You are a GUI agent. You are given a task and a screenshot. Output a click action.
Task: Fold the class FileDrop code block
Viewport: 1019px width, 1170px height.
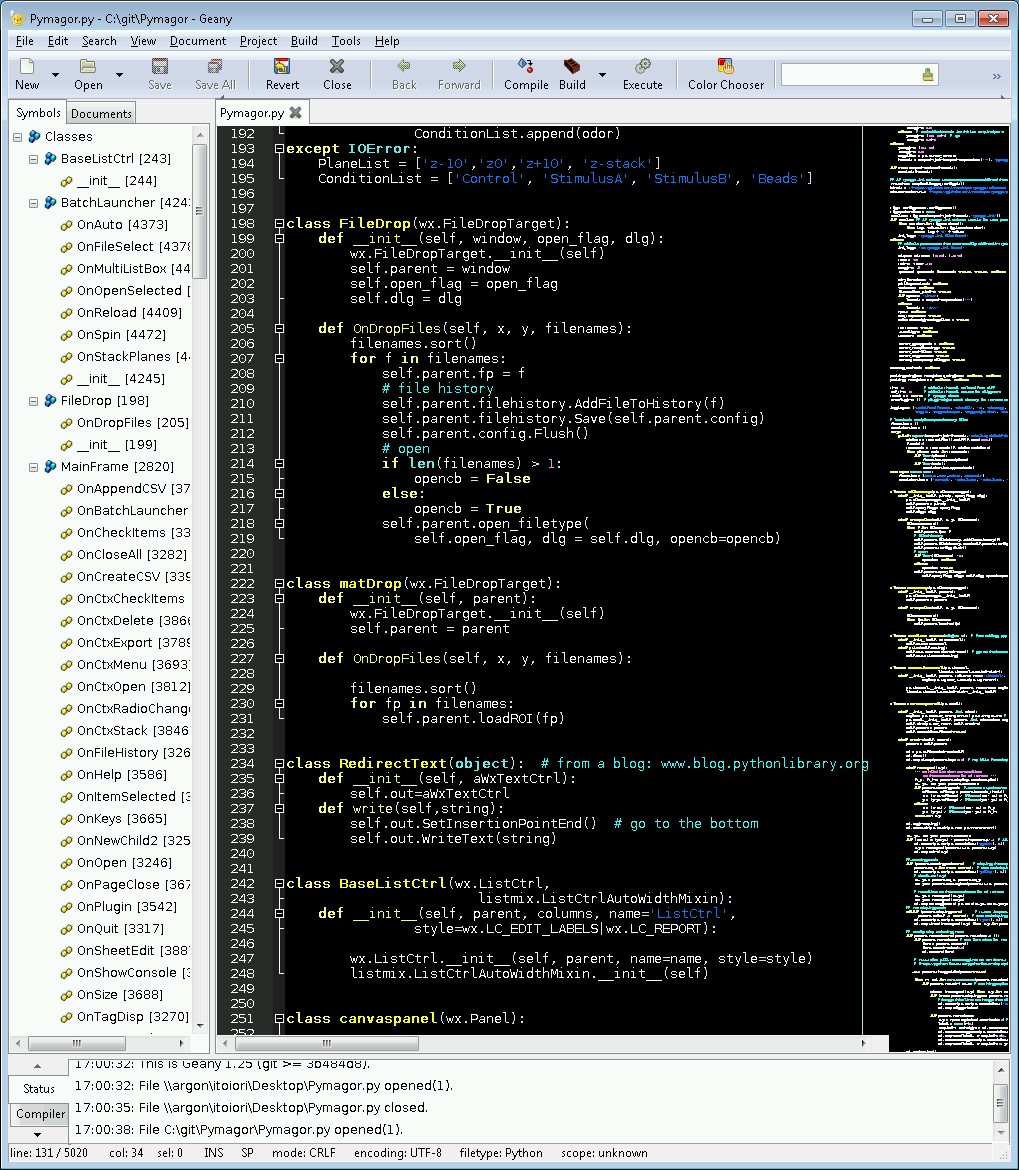pos(279,223)
